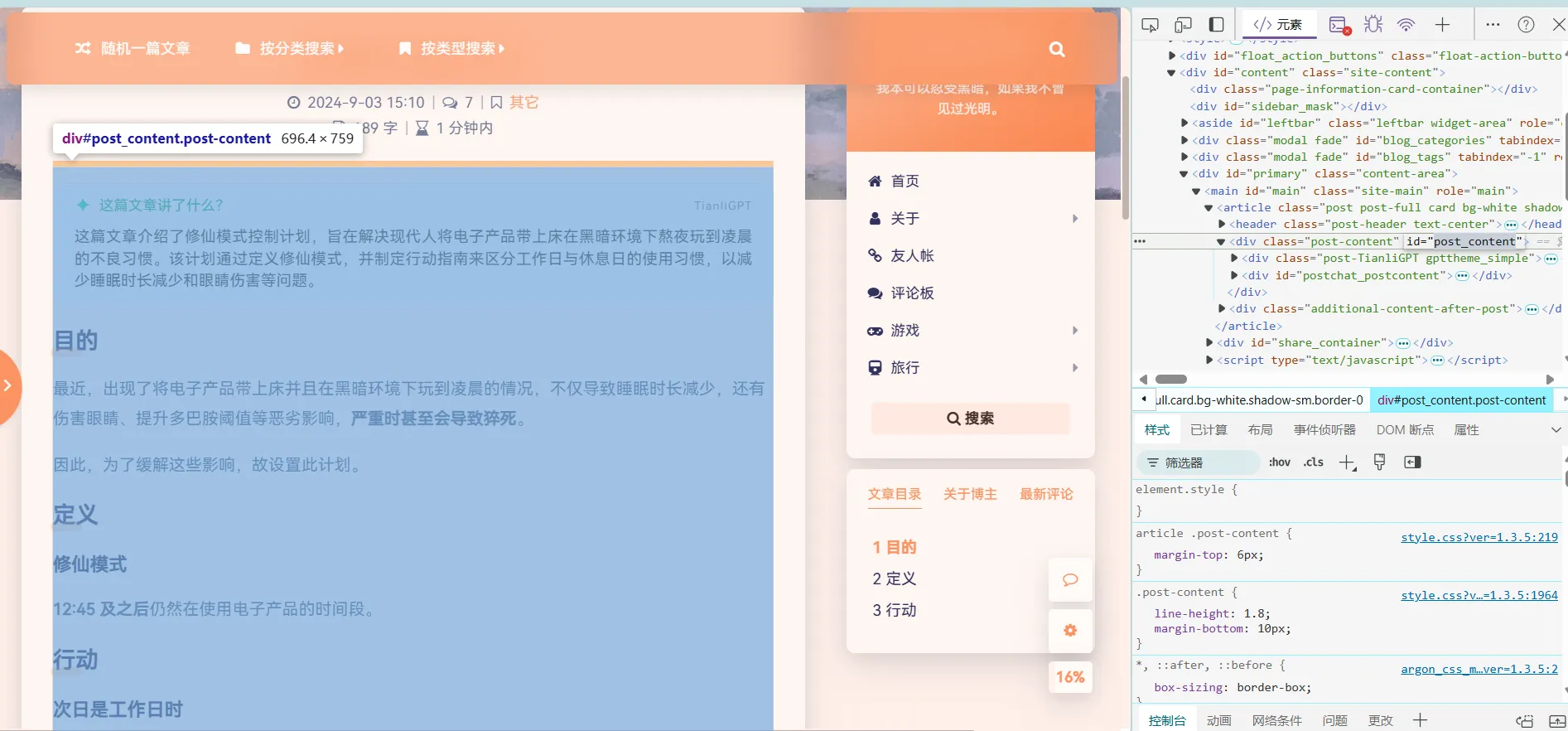Click the 首页 home icon in sidebar

875,181
